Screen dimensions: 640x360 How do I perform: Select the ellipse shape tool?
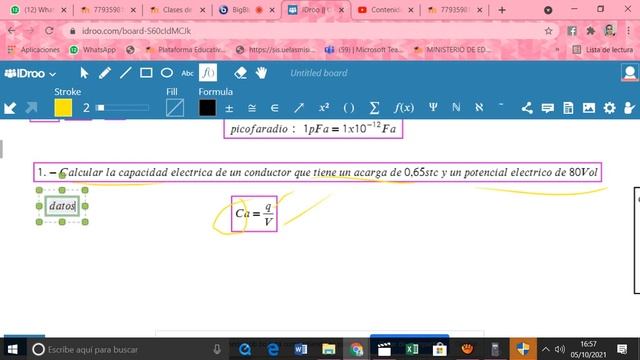(x=167, y=73)
